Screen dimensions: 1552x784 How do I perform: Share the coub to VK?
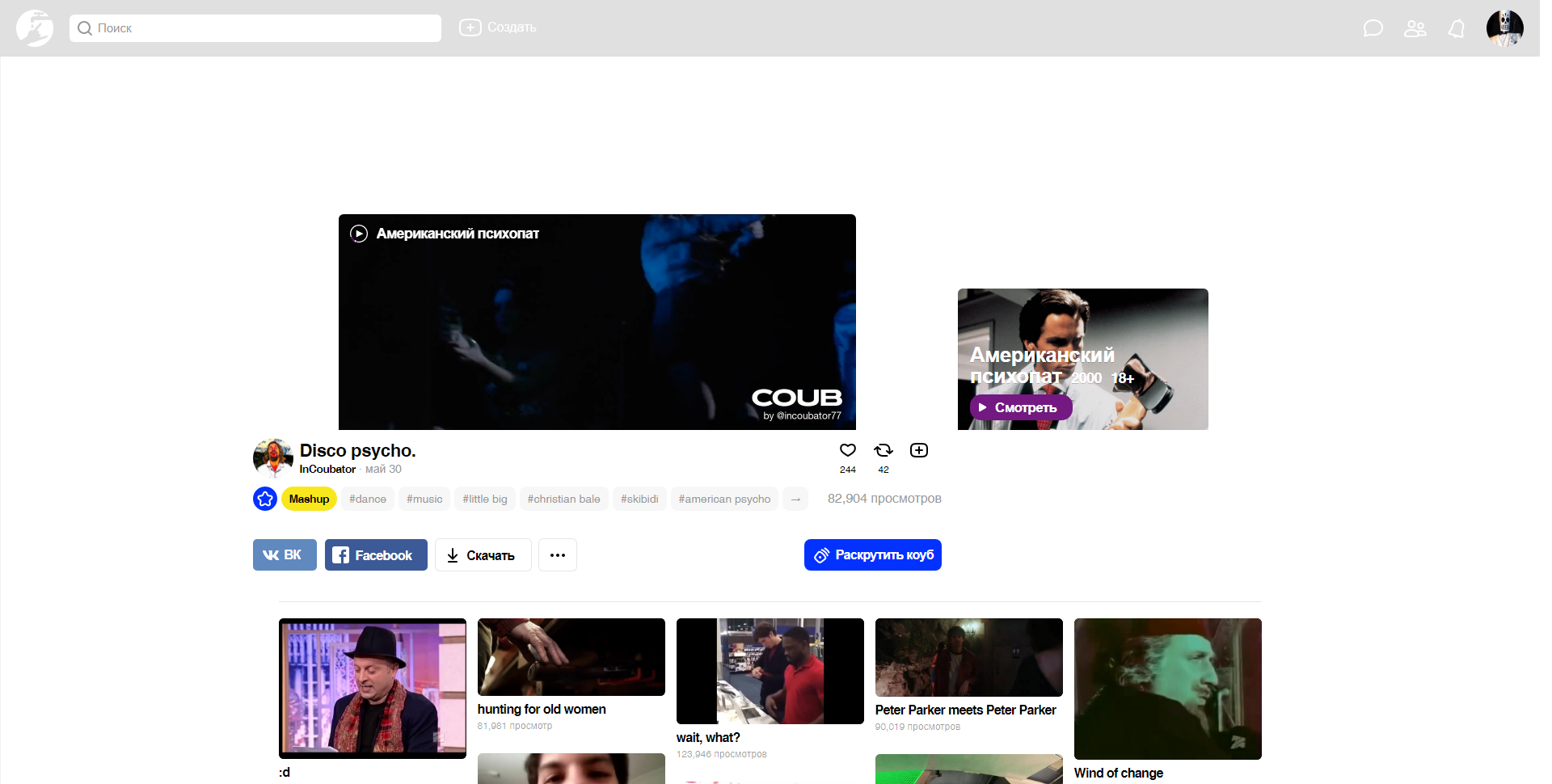pos(285,555)
